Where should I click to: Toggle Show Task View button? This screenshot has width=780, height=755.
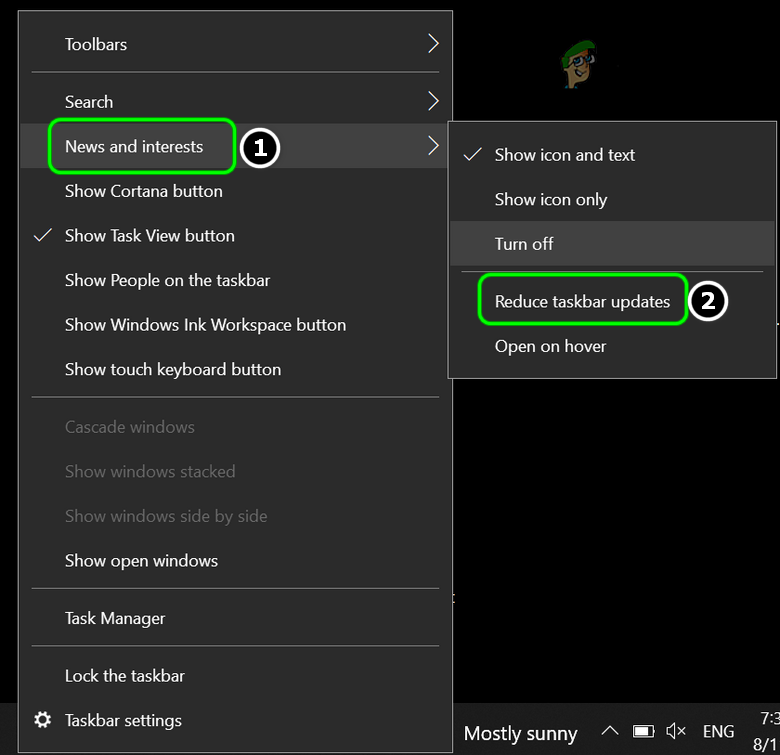click(150, 236)
